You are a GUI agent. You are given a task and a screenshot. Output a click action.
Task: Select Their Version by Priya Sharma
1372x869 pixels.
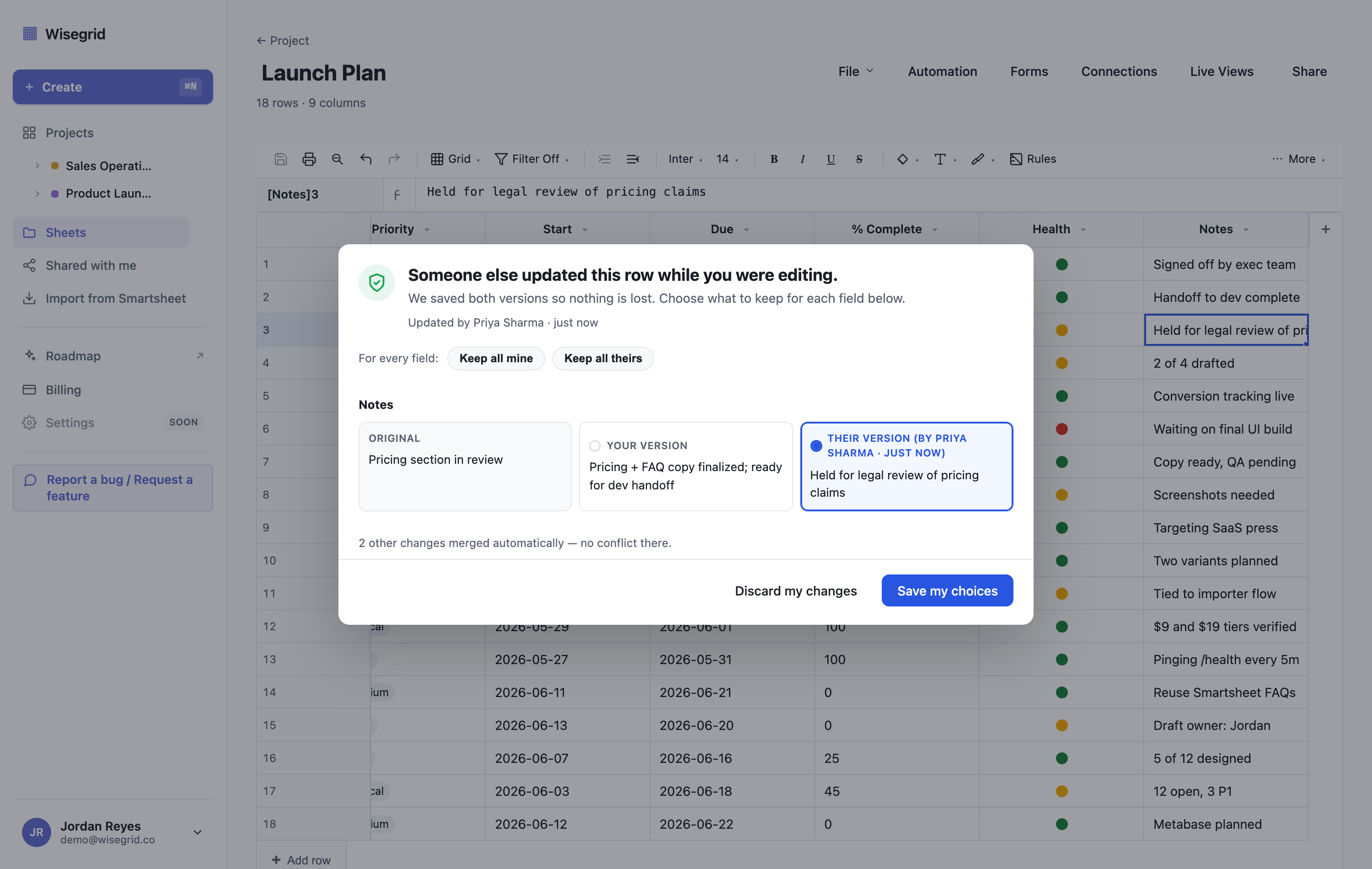click(906, 466)
